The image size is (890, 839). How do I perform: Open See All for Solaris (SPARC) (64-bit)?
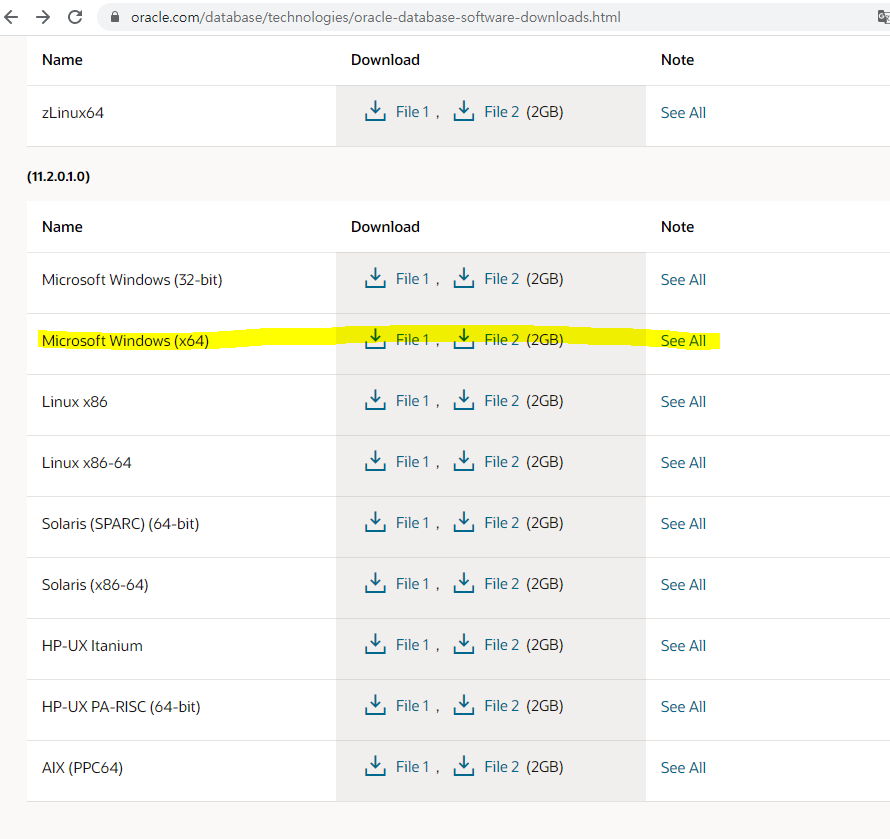click(x=683, y=523)
